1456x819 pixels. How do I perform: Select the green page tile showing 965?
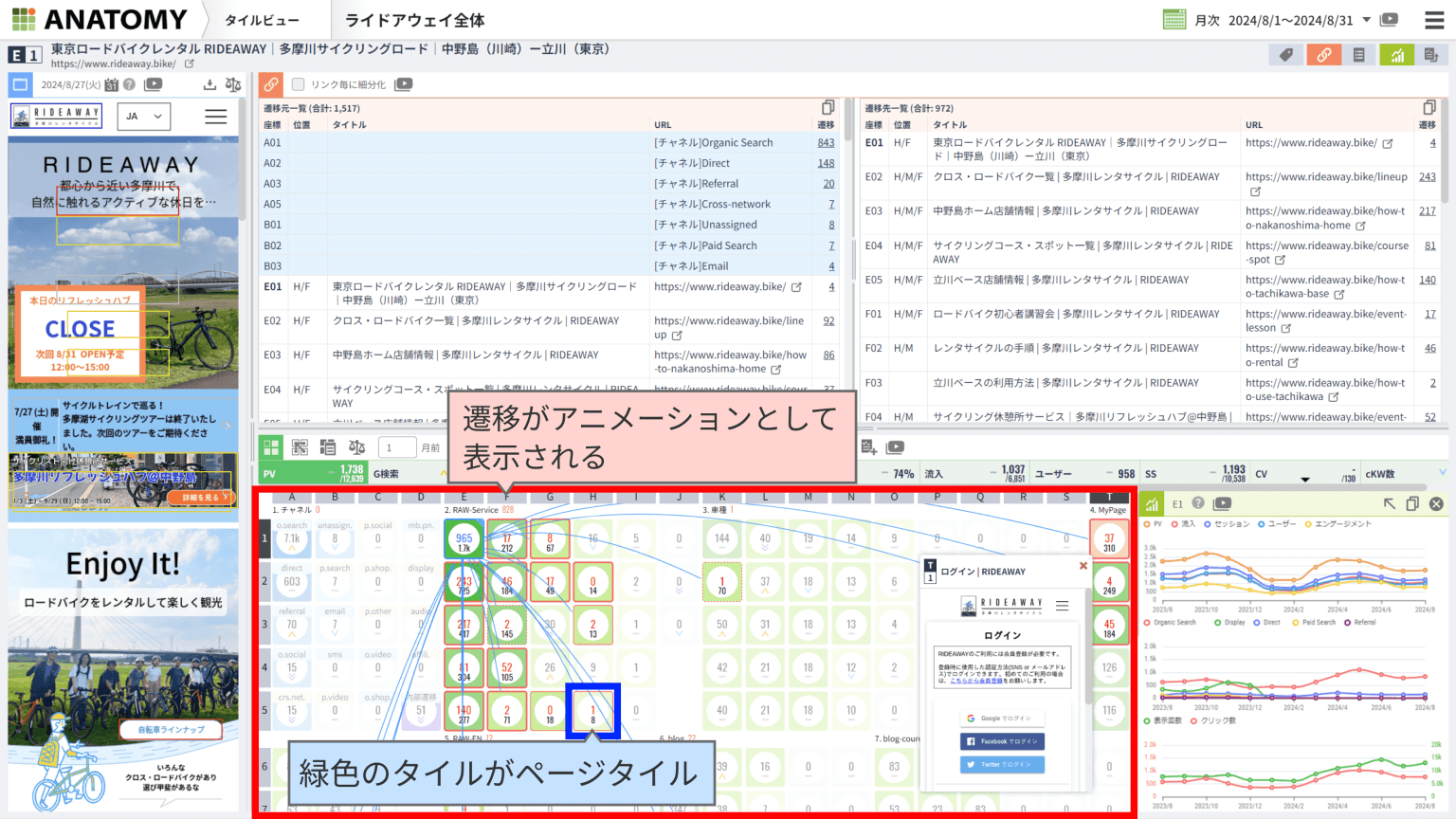coord(464,538)
